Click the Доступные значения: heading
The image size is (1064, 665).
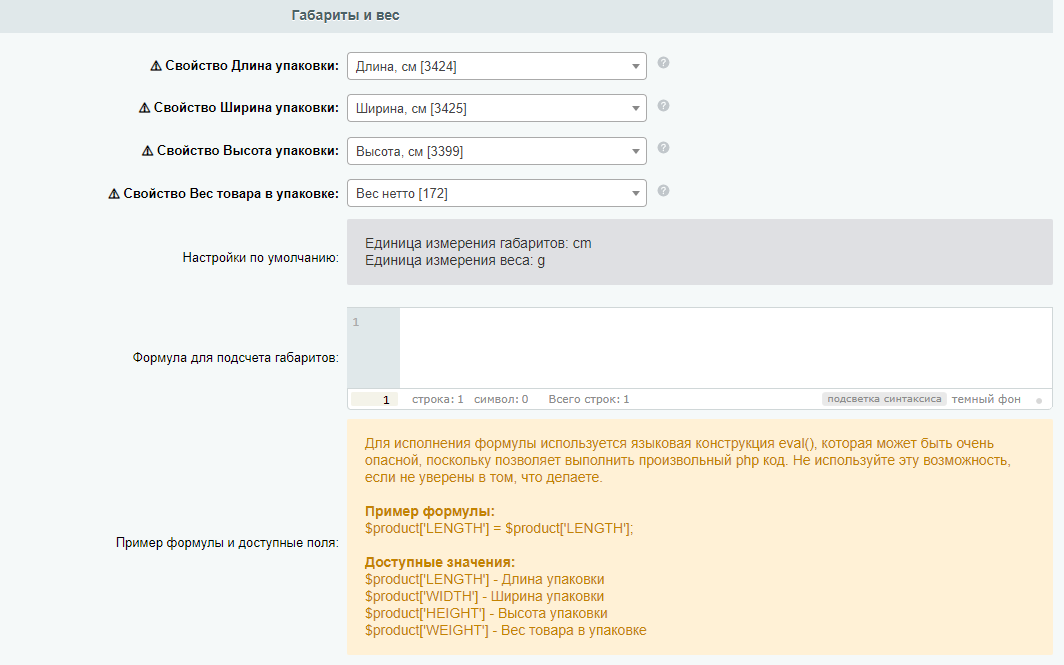pos(440,563)
